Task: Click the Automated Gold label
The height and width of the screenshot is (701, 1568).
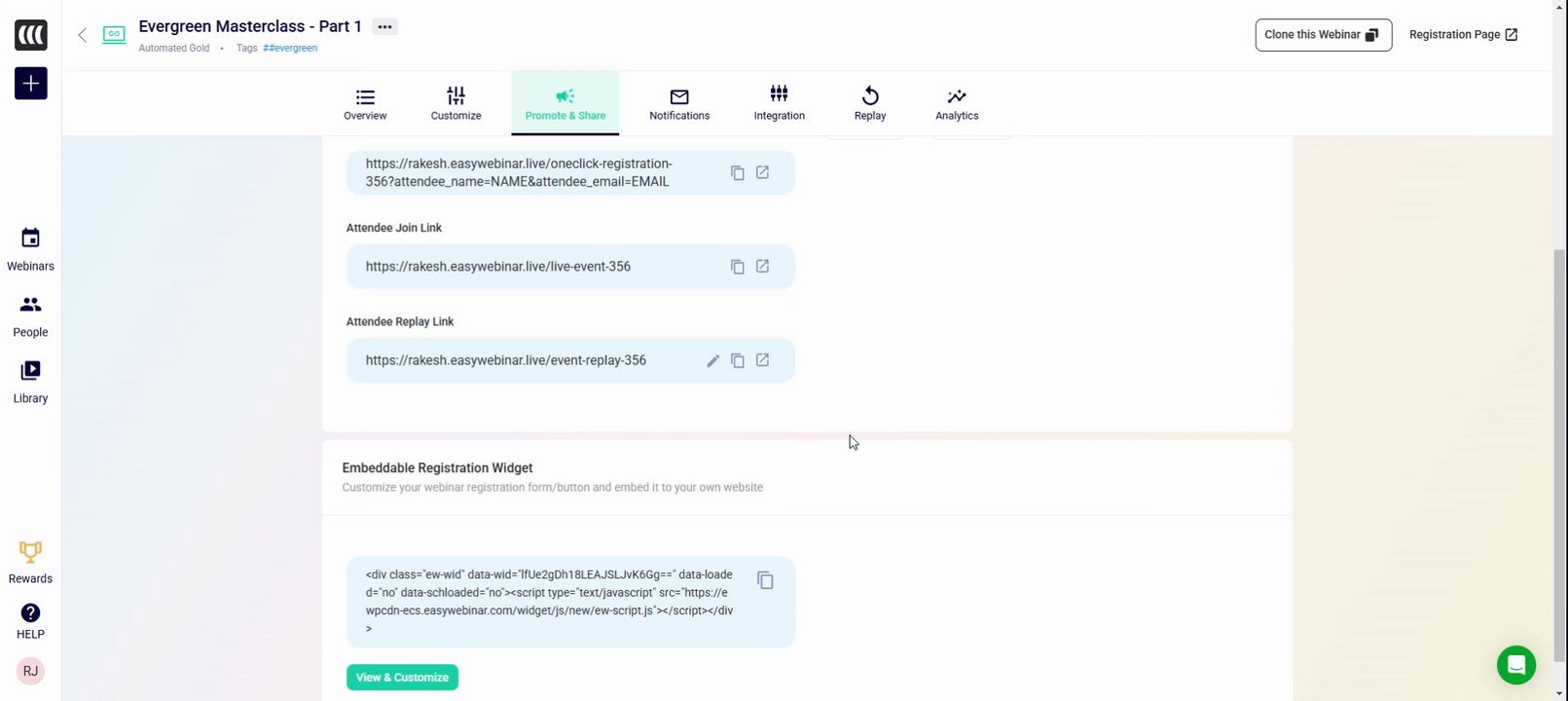Action: click(174, 48)
